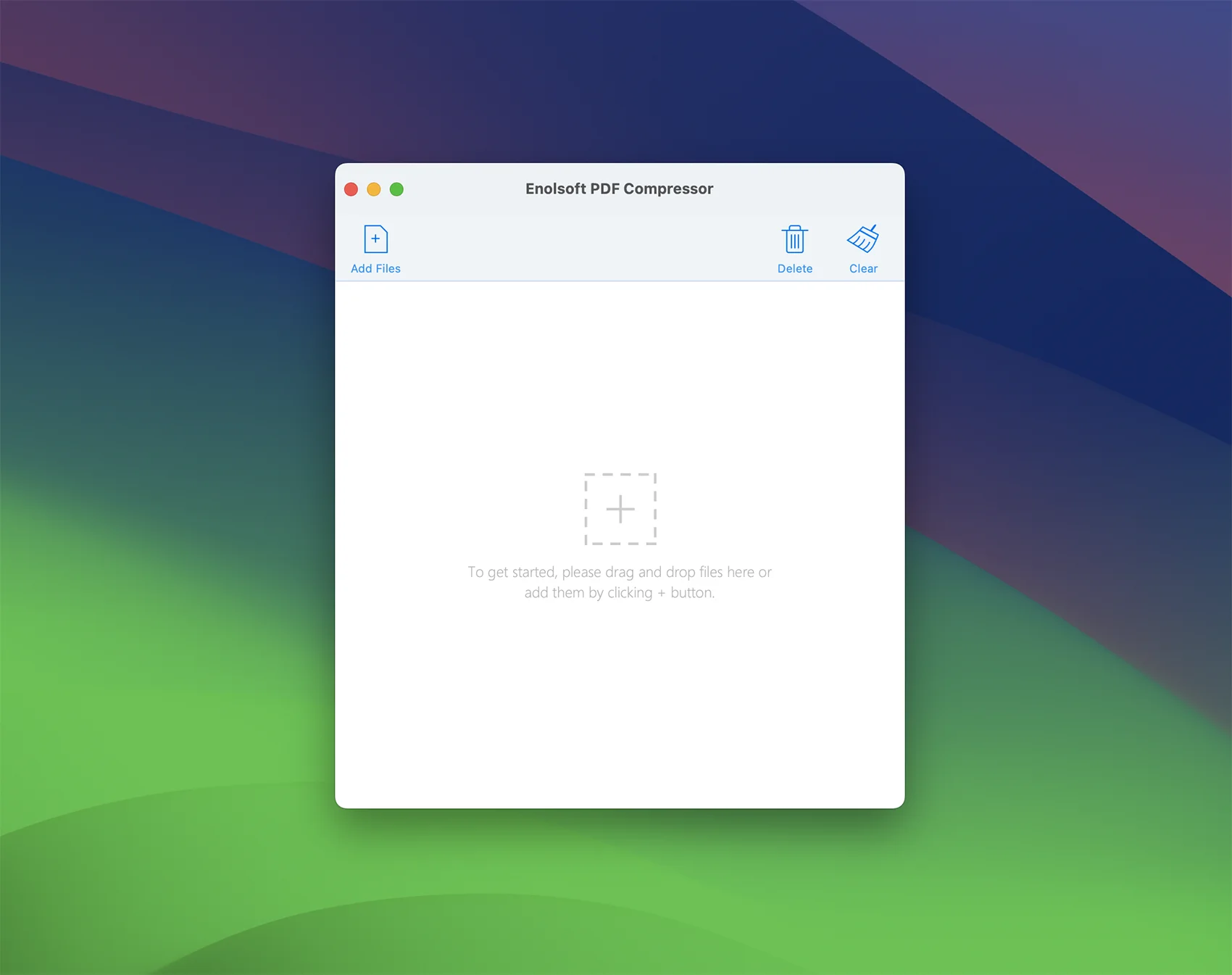Minimize the window with the yellow button

click(374, 189)
